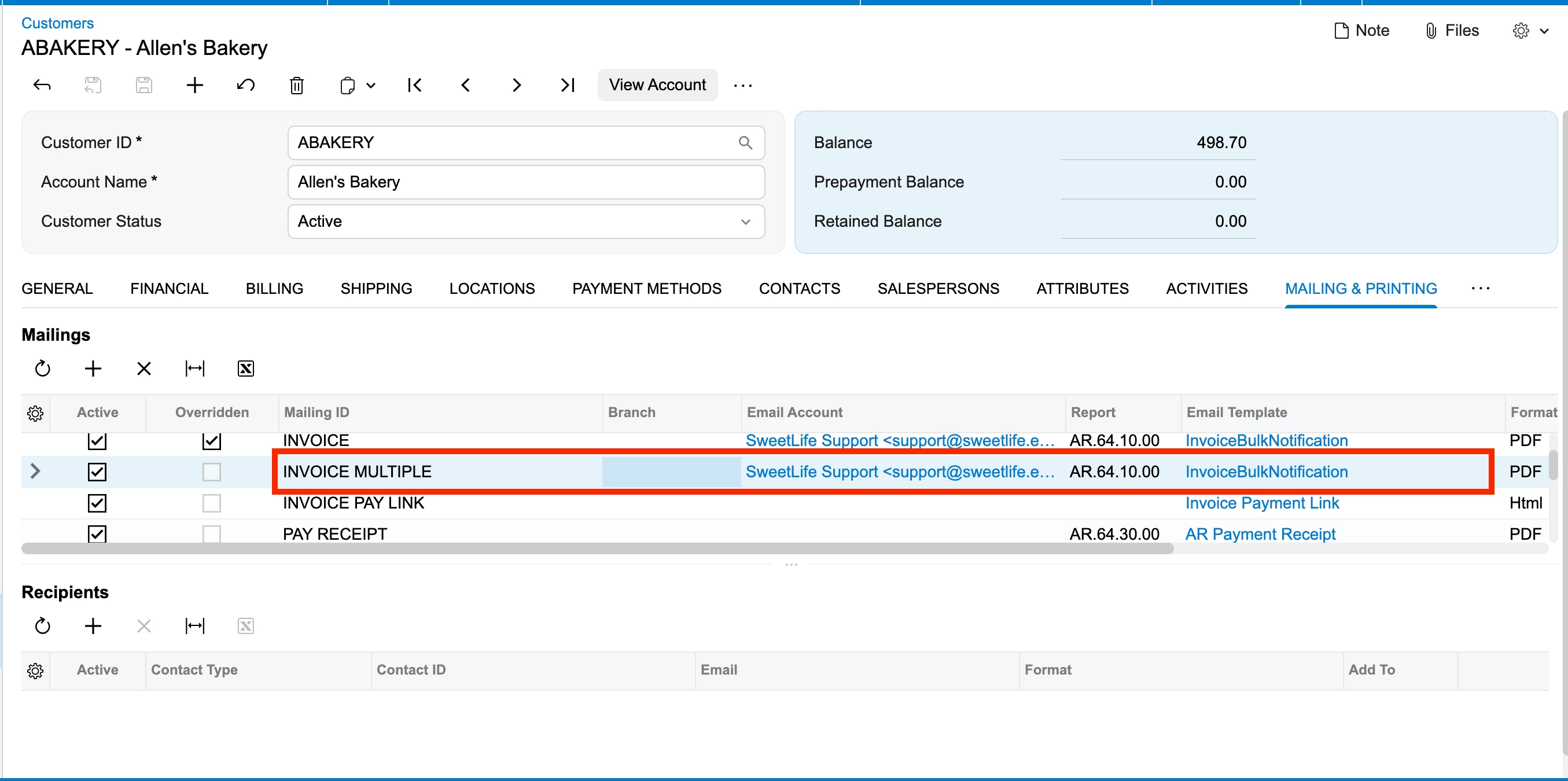Switch to the FINANCIAL tab
Screen dimensions: 1568x781
168,289
